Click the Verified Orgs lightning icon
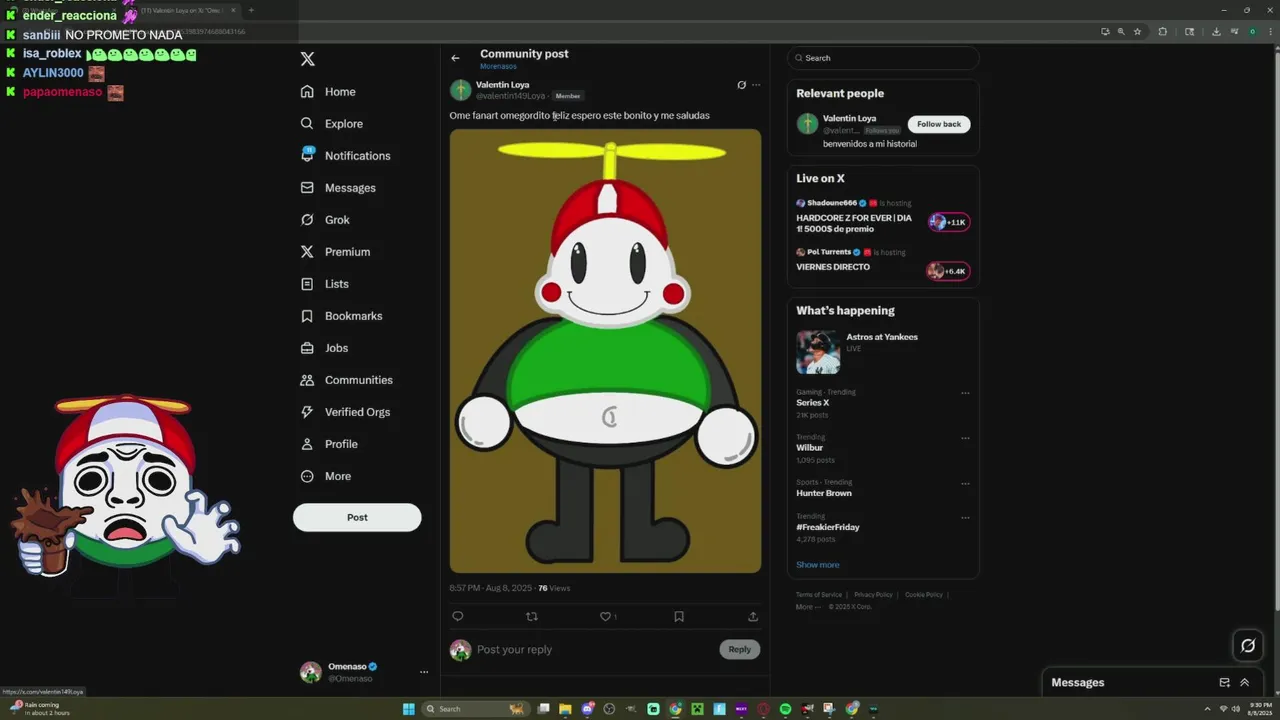Viewport: 1280px width, 720px height. click(x=307, y=412)
